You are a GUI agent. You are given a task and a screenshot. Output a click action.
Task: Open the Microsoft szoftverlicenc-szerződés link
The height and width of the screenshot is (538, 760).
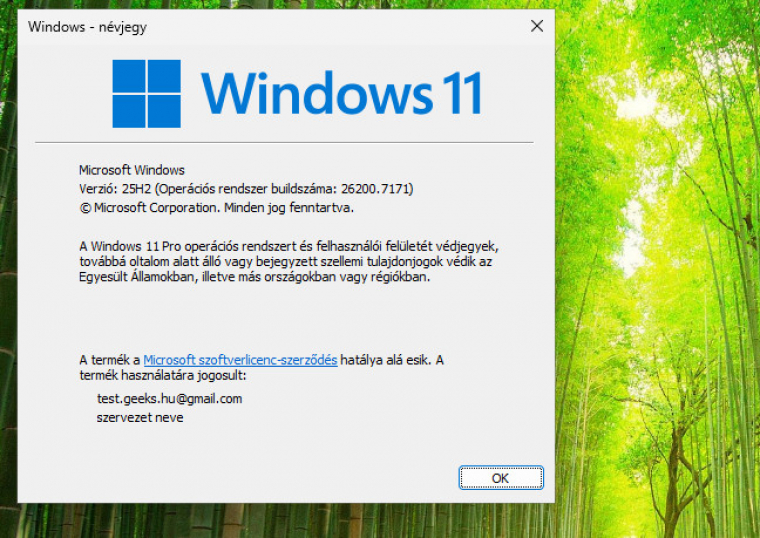pyautogui.click(x=240, y=360)
